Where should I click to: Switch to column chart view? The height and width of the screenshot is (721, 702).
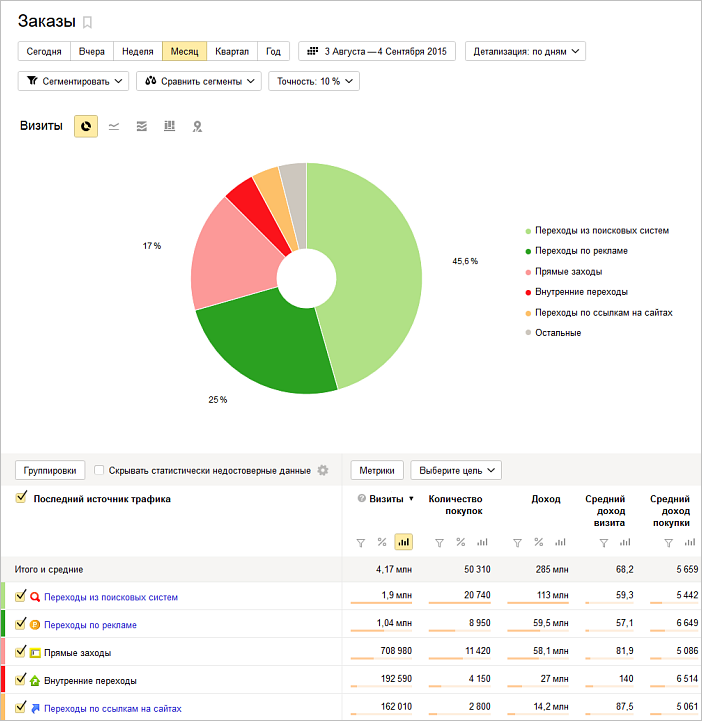pos(170,126)
